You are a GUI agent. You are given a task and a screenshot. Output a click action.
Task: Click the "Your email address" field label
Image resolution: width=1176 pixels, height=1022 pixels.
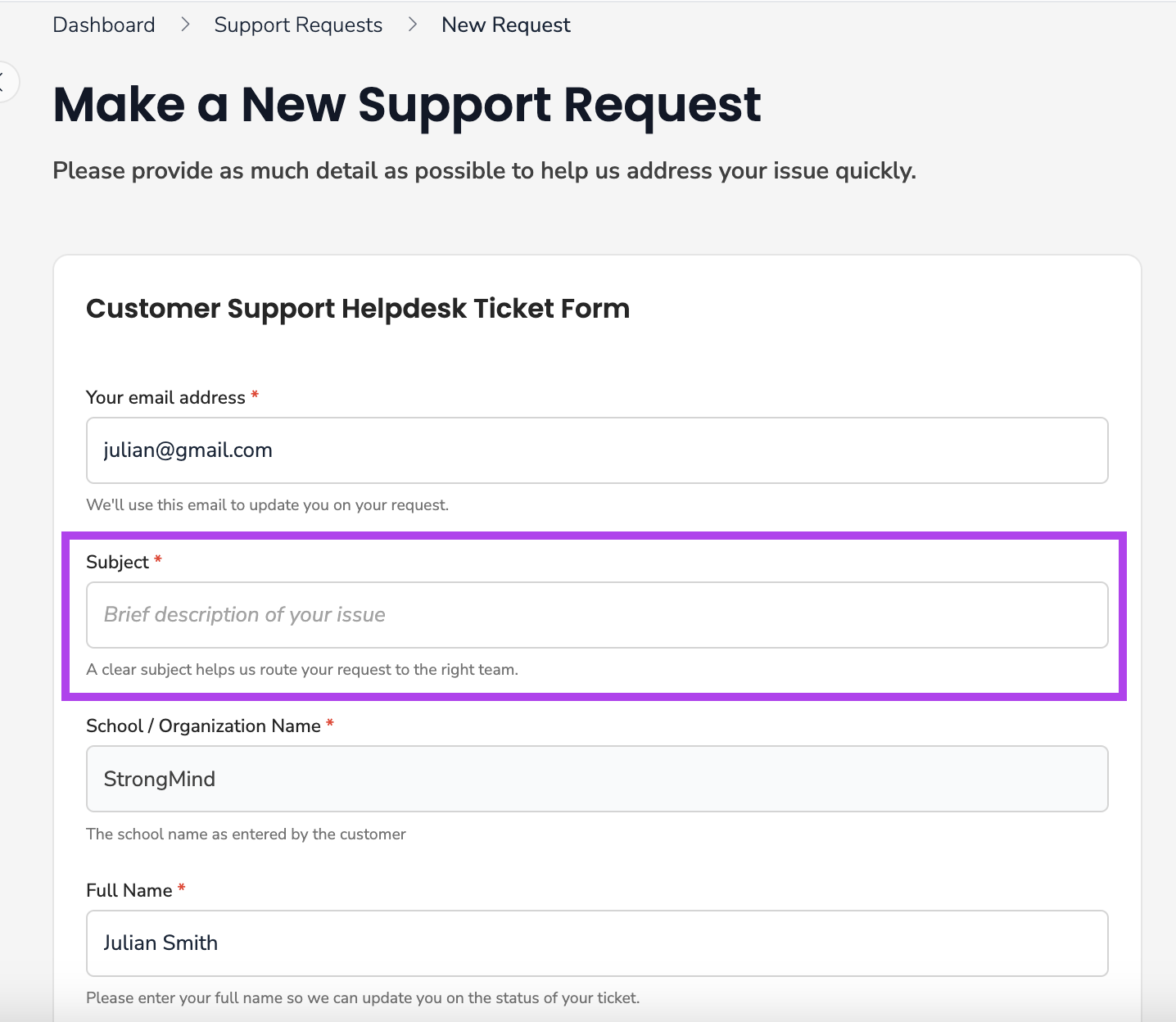coord(165,398)
